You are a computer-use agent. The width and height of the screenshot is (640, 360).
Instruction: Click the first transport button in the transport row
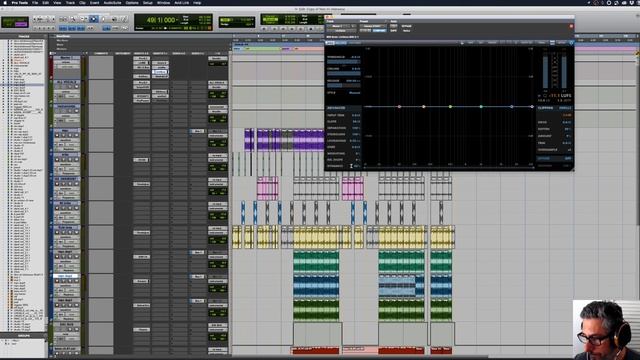(264, 29)
